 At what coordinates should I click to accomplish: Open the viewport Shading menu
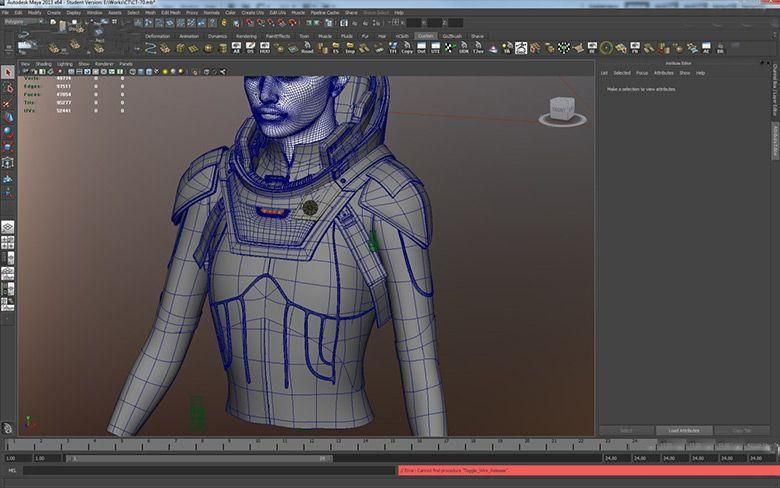43,64
